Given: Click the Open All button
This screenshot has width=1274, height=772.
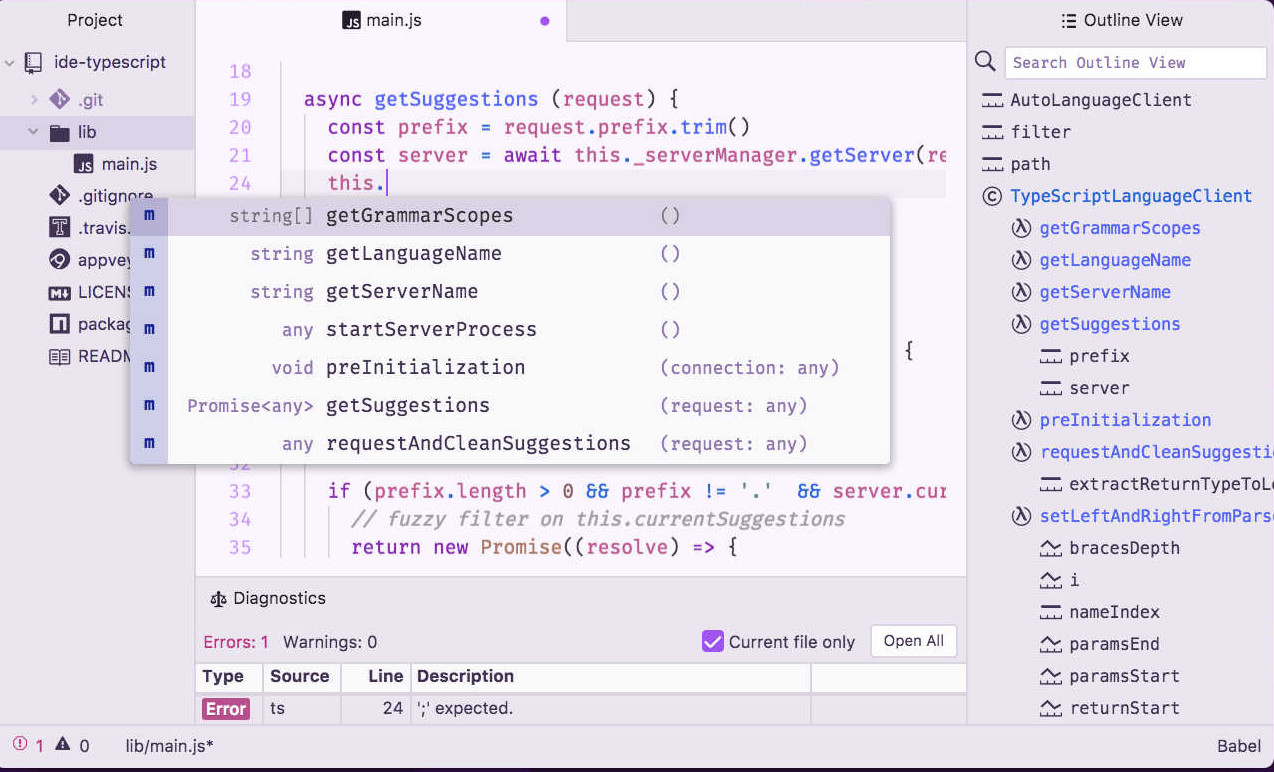Looking at the screenshot, I should pos(914,641).
